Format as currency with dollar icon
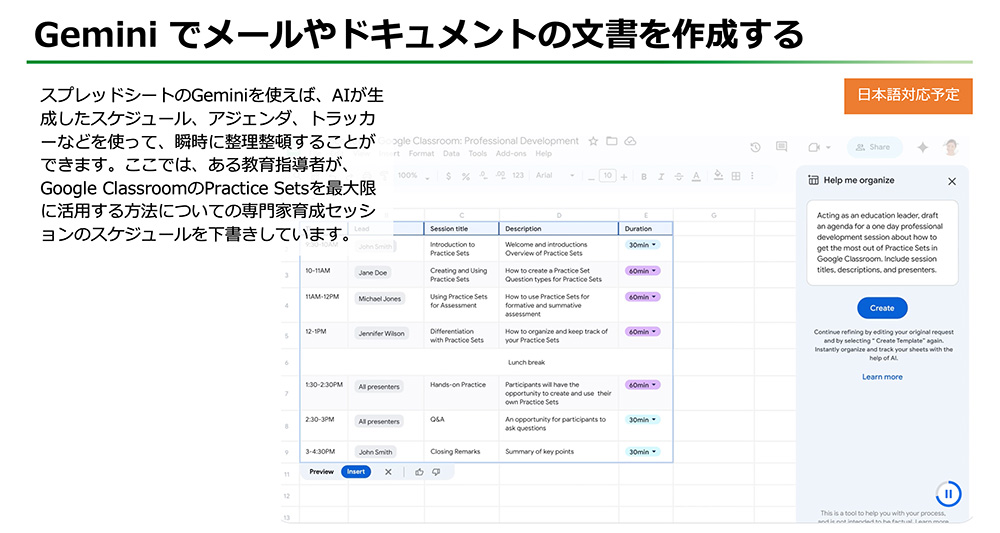Screen dimensions: 1000x533 point(449,176)
